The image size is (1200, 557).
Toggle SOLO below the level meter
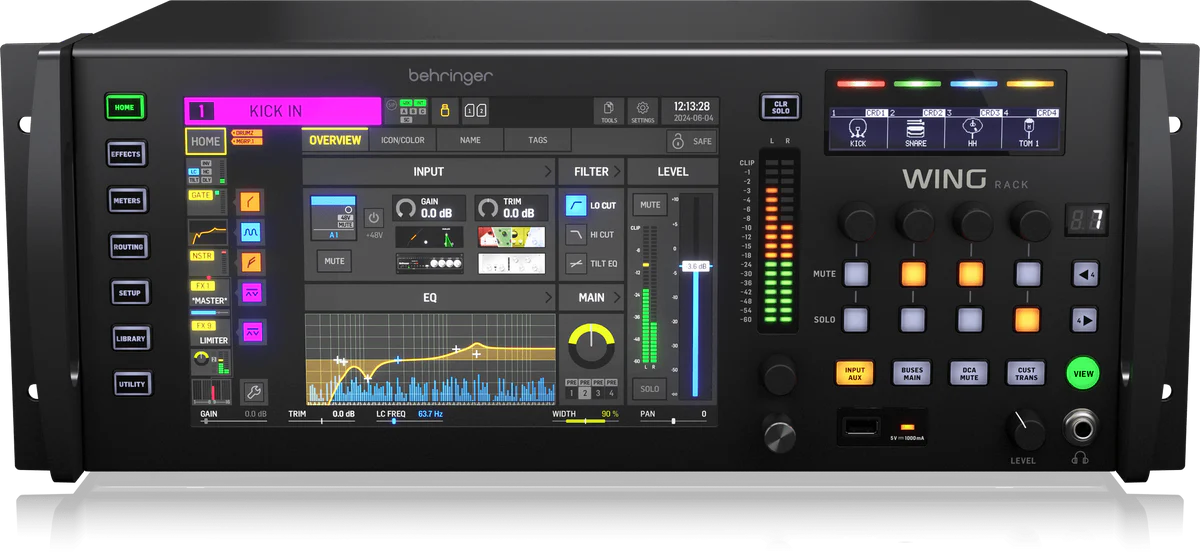[x=649, y=389]
